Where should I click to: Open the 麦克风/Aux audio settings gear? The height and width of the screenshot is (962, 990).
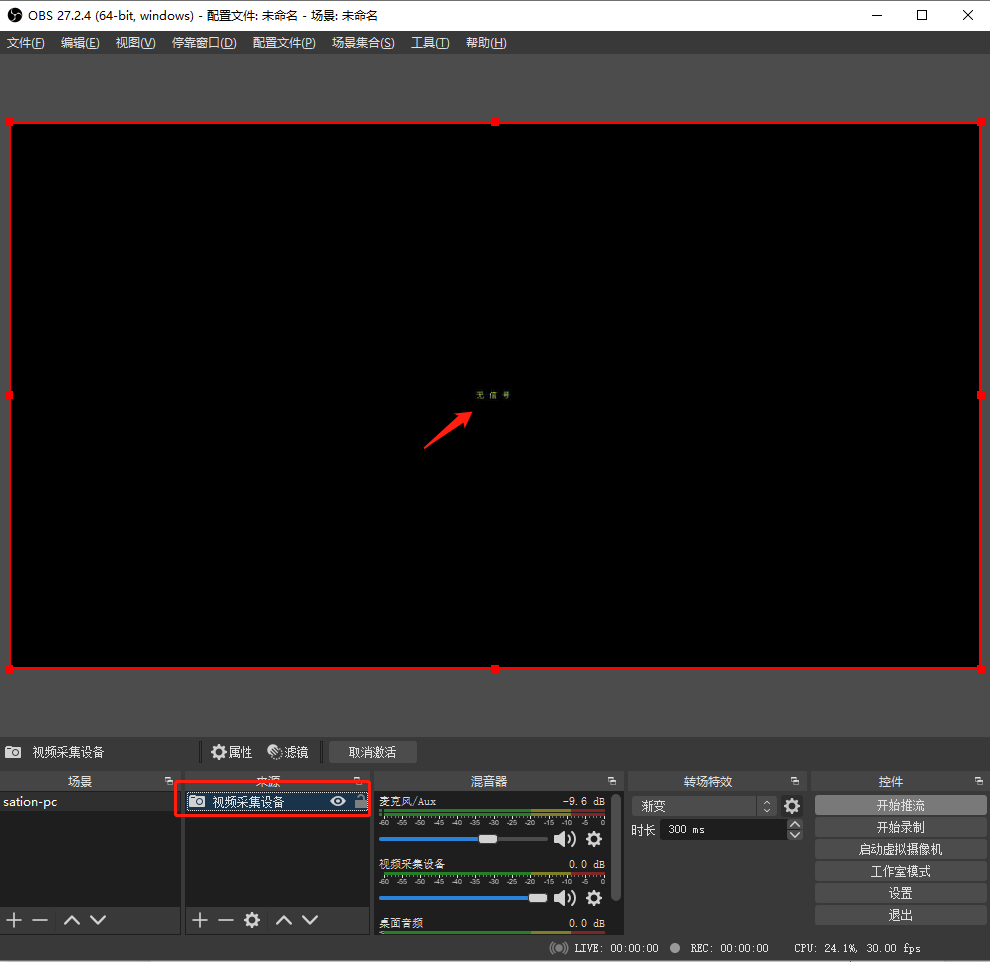tap(594, 839)
